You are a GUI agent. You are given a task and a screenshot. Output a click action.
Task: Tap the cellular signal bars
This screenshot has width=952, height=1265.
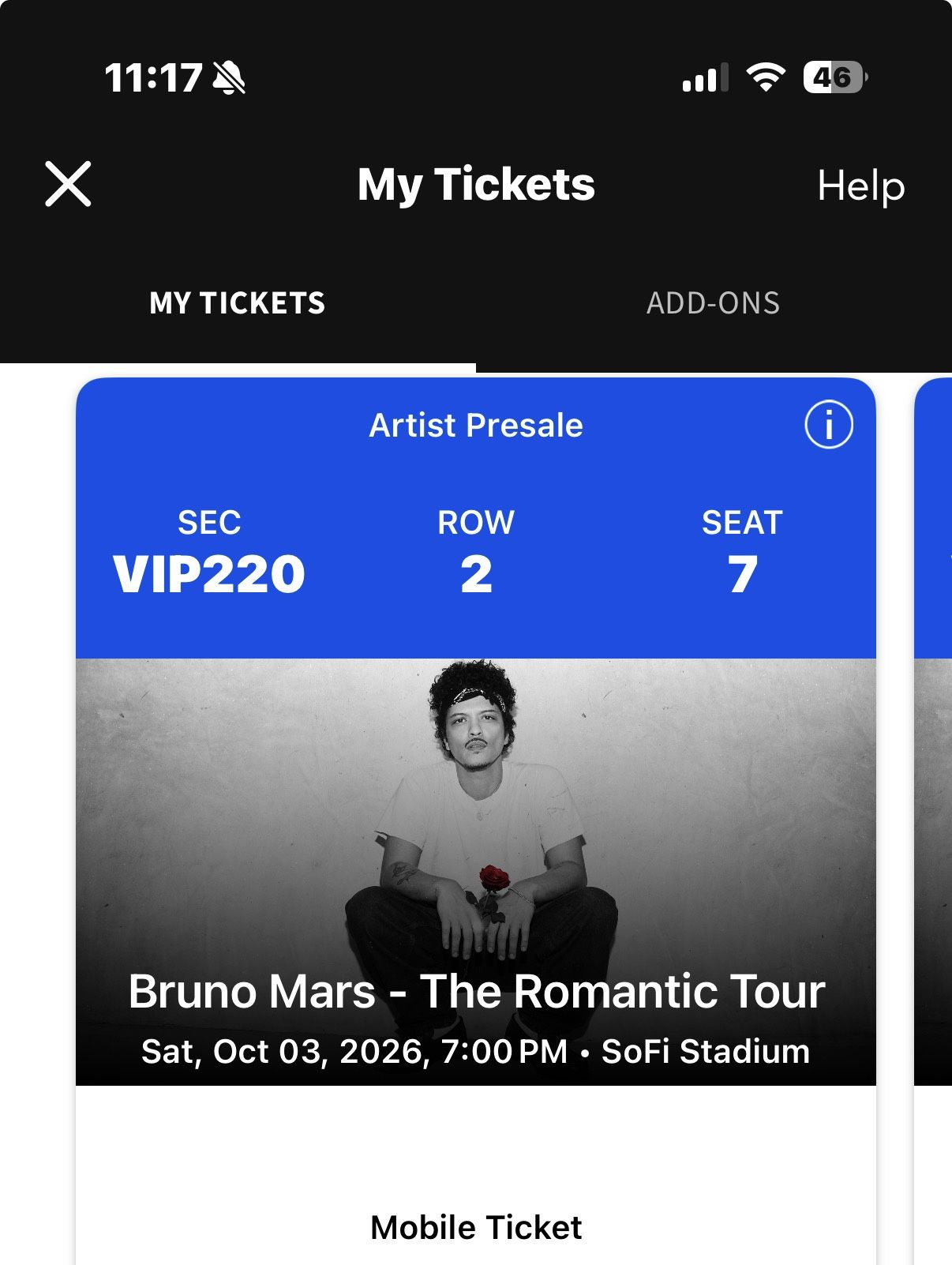pos(705,78)
